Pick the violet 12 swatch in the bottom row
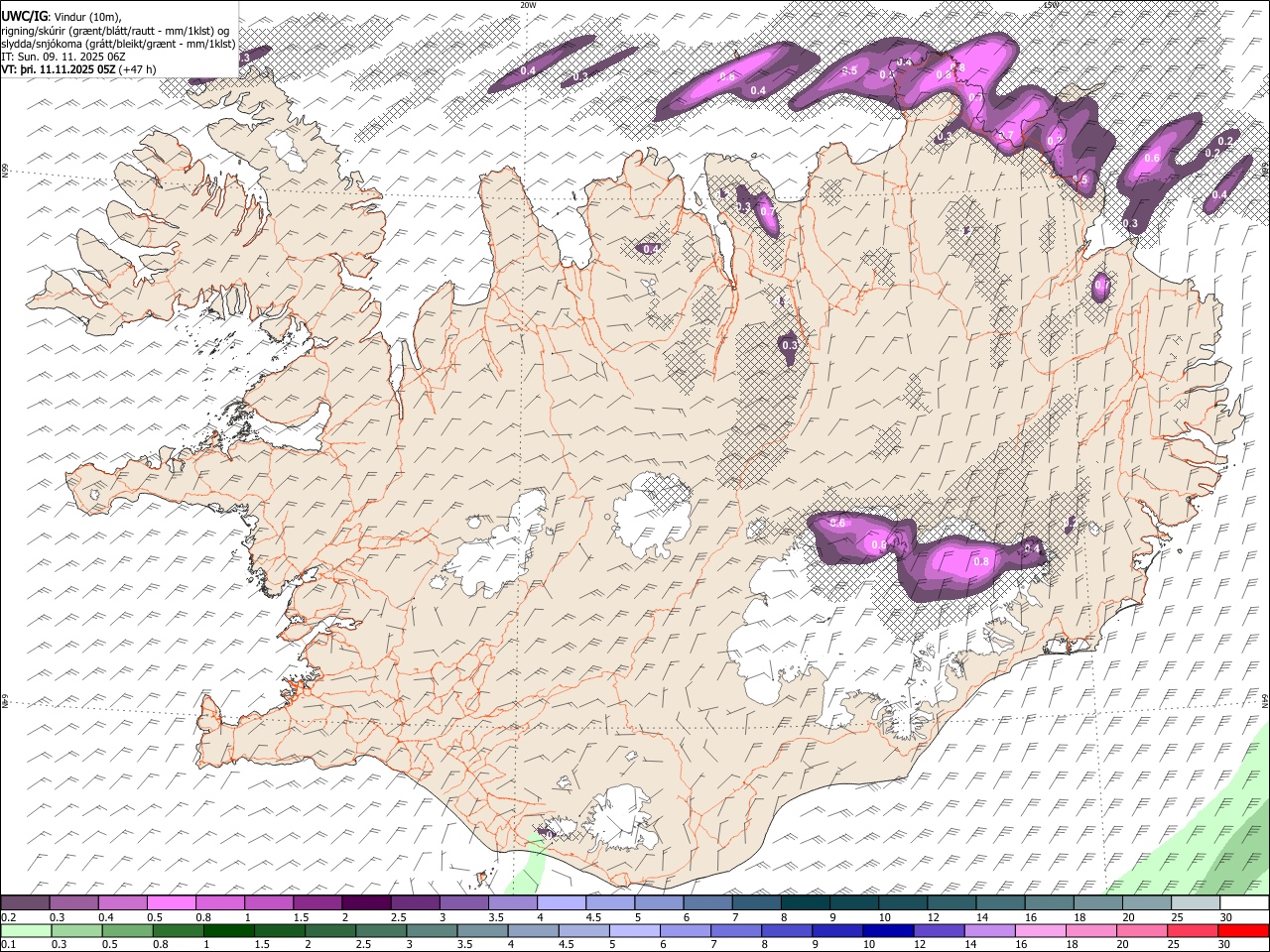This screenshot has height=952, width=1270. [938, 930]
